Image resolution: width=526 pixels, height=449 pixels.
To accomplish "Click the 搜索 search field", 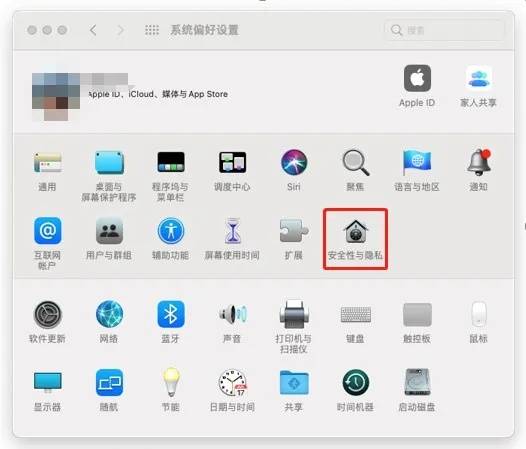I will [x=444, y=30].
